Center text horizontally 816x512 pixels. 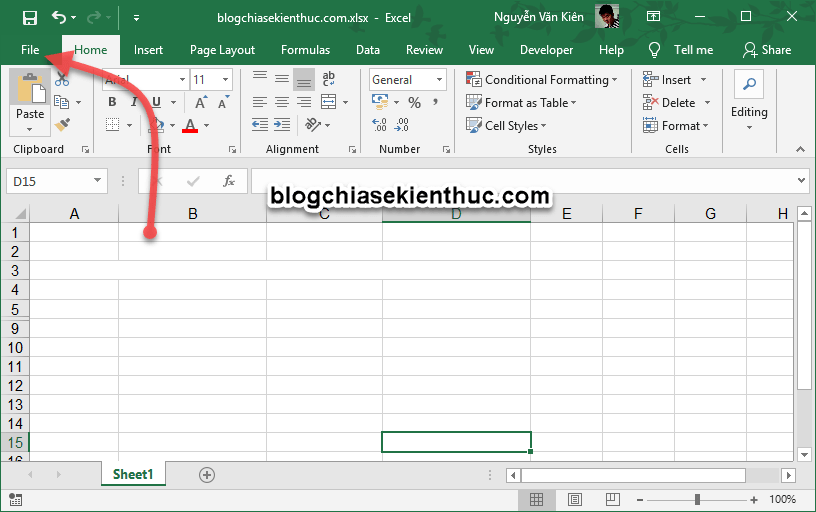pos(282,102)
